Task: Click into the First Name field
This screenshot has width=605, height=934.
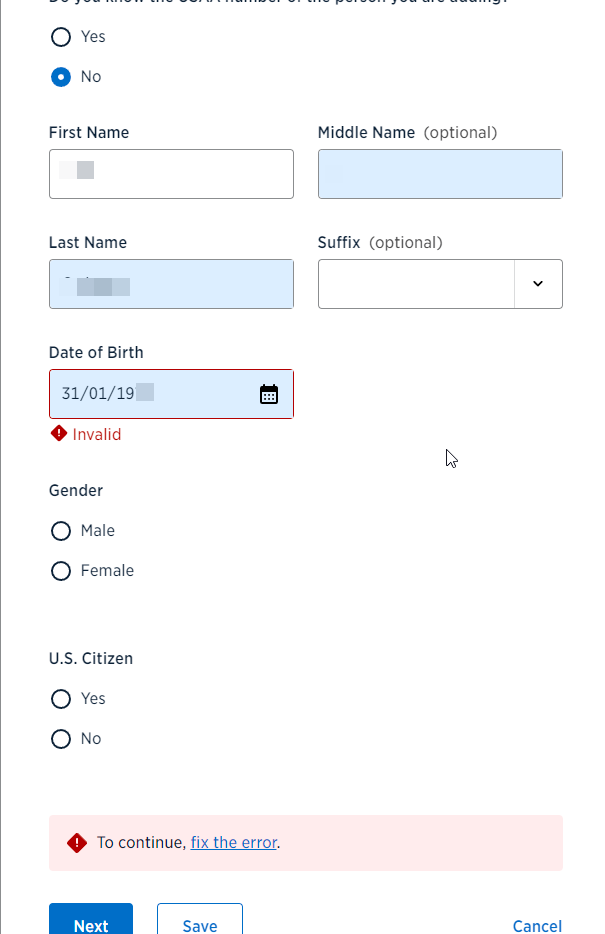Action: pyautogui.click(x=171, y=174)
